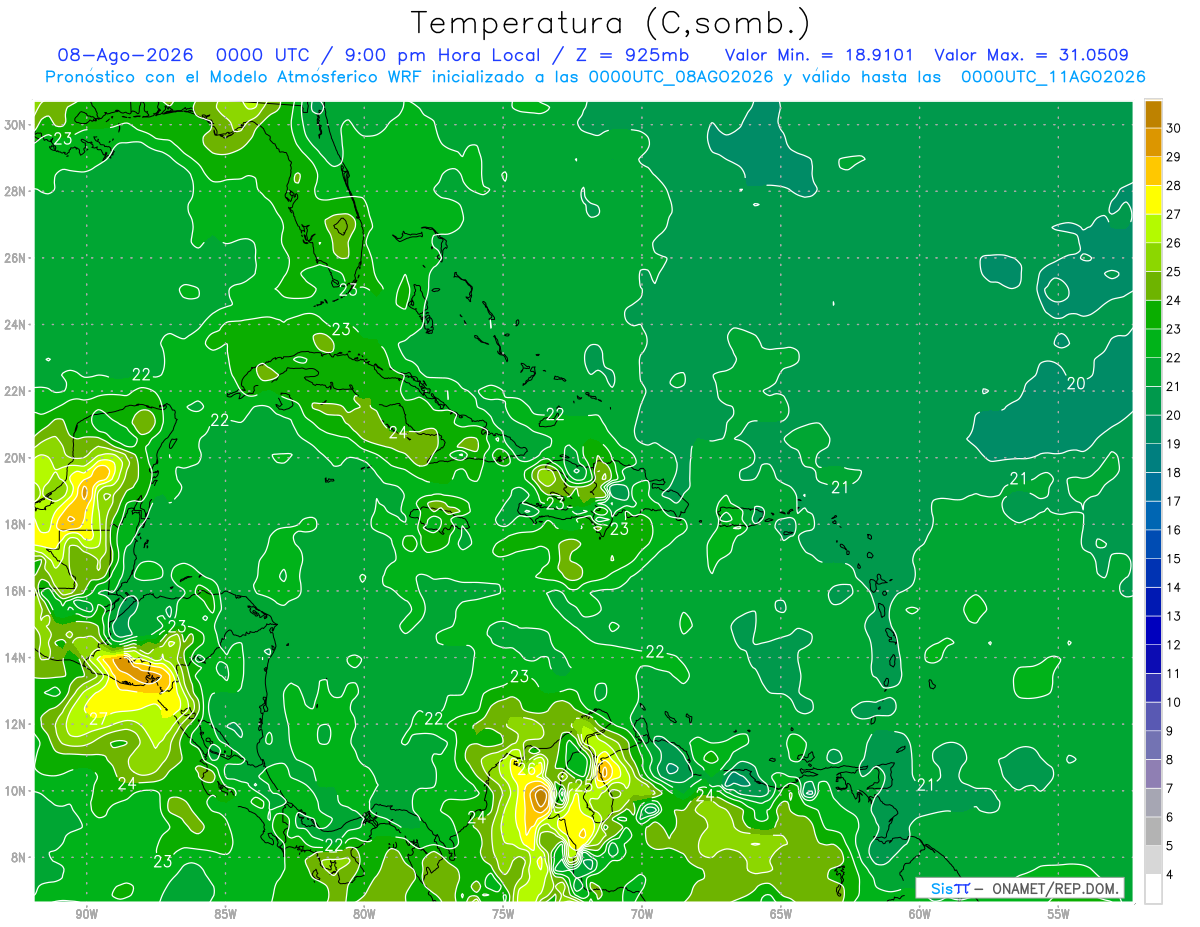The width and height of the screenshot is (1200, 927).
Task: Click the 'SisTT - ONAMET/REP.DOM.' credit box
Action: click(x=1019, y=888)
